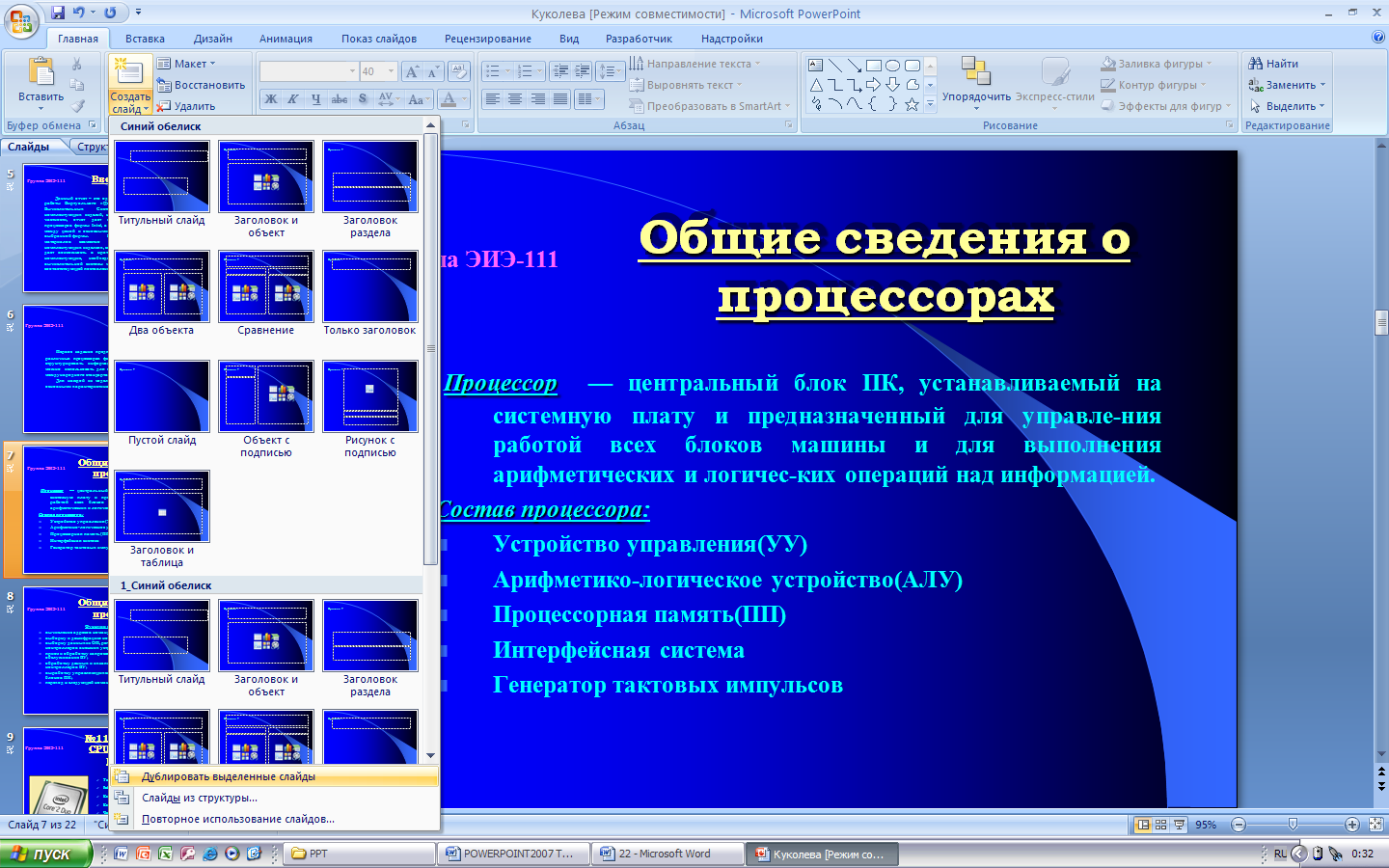Center text in paragraph group
Image resolution: width=1389 pixels, height=868 pixels.
click(x=515, y=98)
